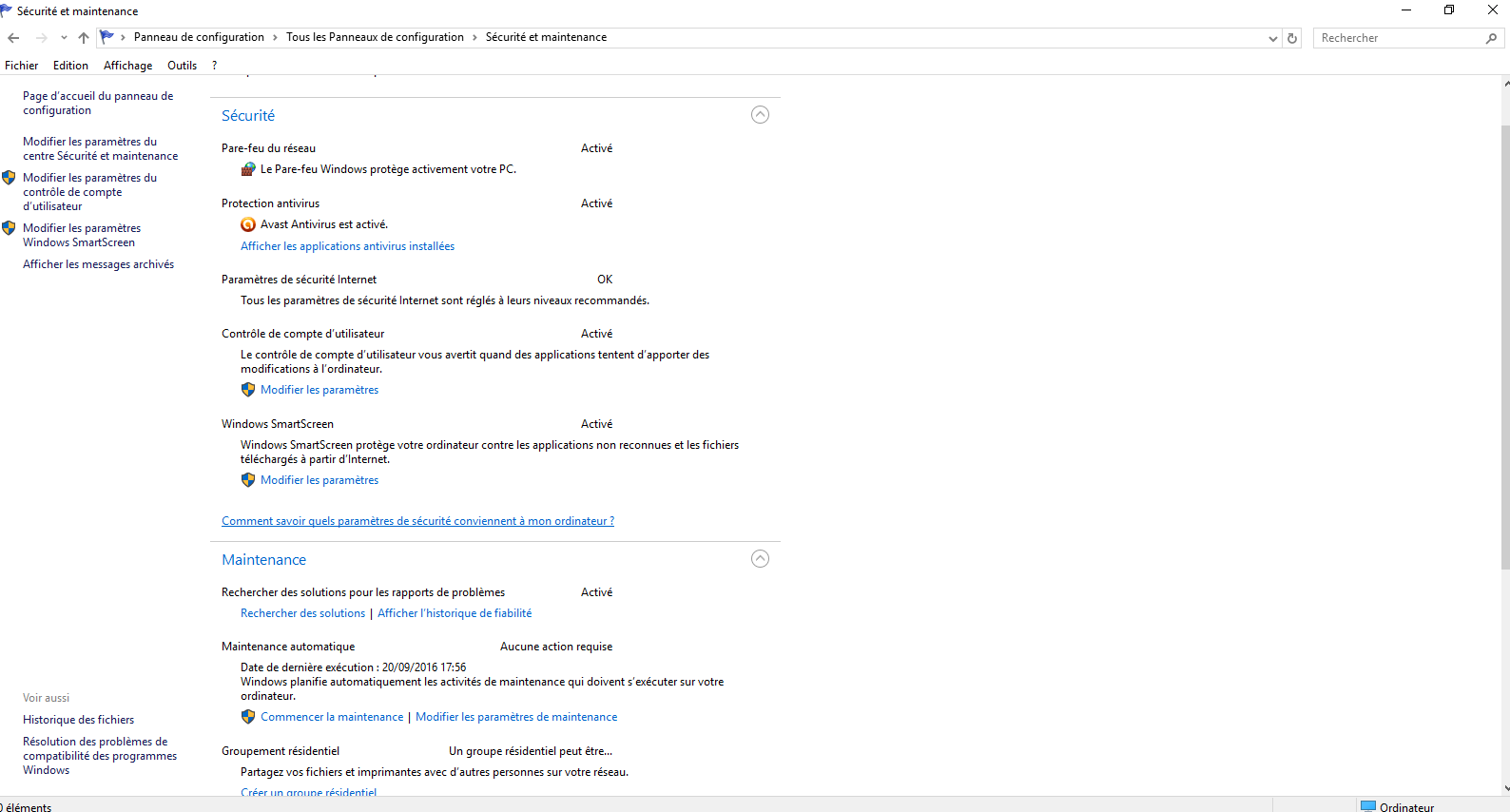Click the Maintenance section title
Screen dimensions: 1510x812
click(x=263, y=560)
